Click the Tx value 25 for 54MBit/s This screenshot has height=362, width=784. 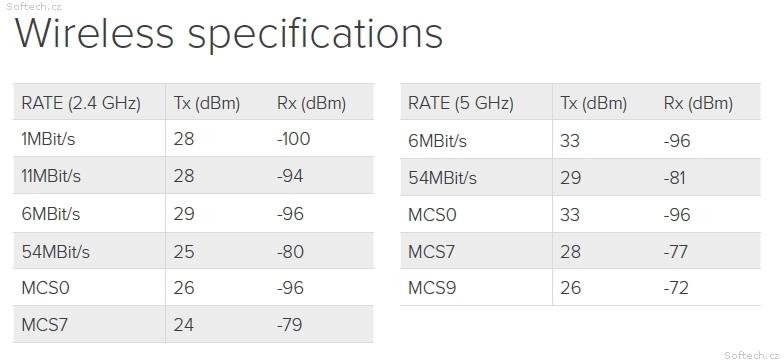tap(184, 251)
